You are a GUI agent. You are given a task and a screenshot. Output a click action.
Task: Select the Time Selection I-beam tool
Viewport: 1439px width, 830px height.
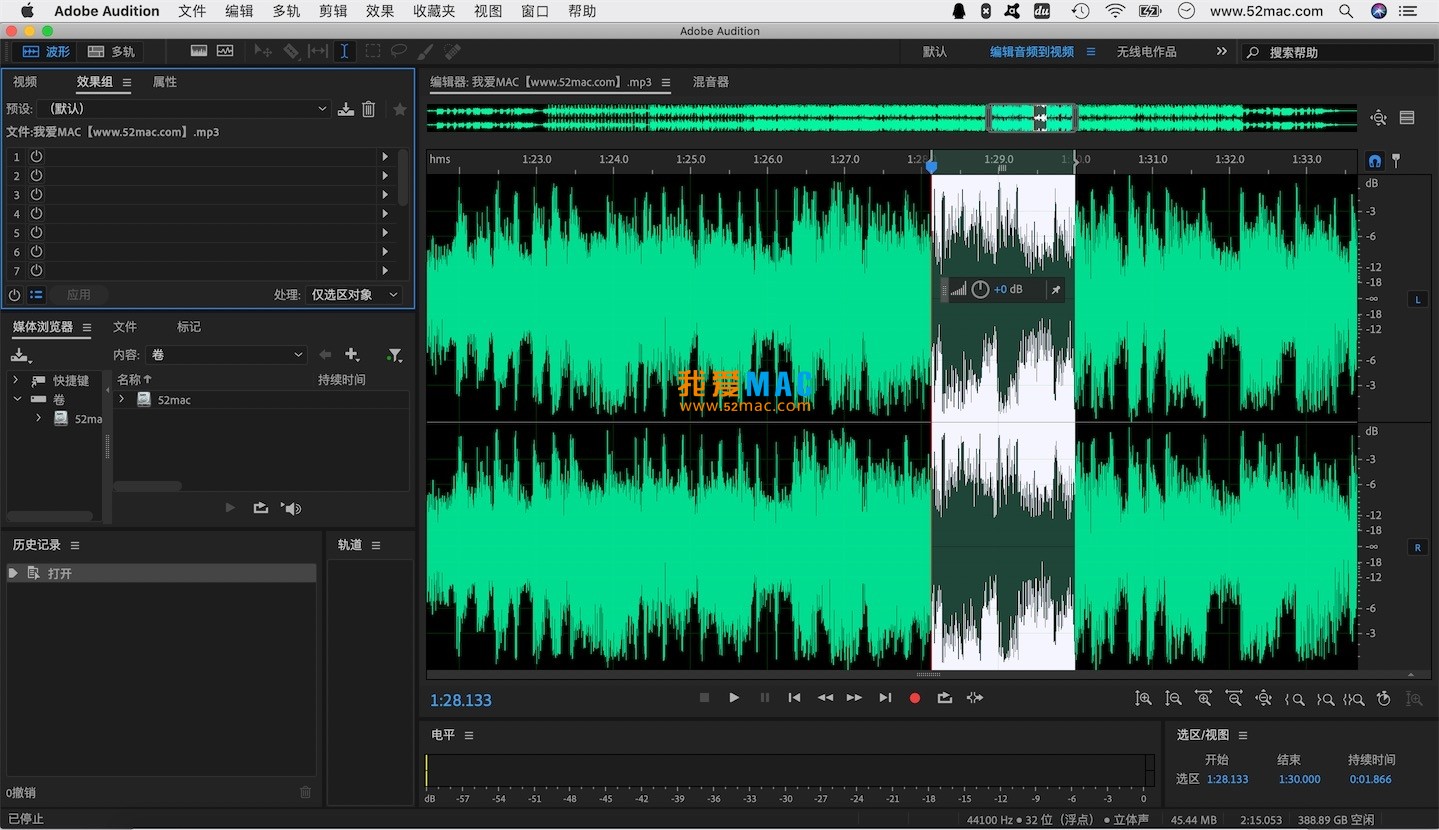coord(344,51)
